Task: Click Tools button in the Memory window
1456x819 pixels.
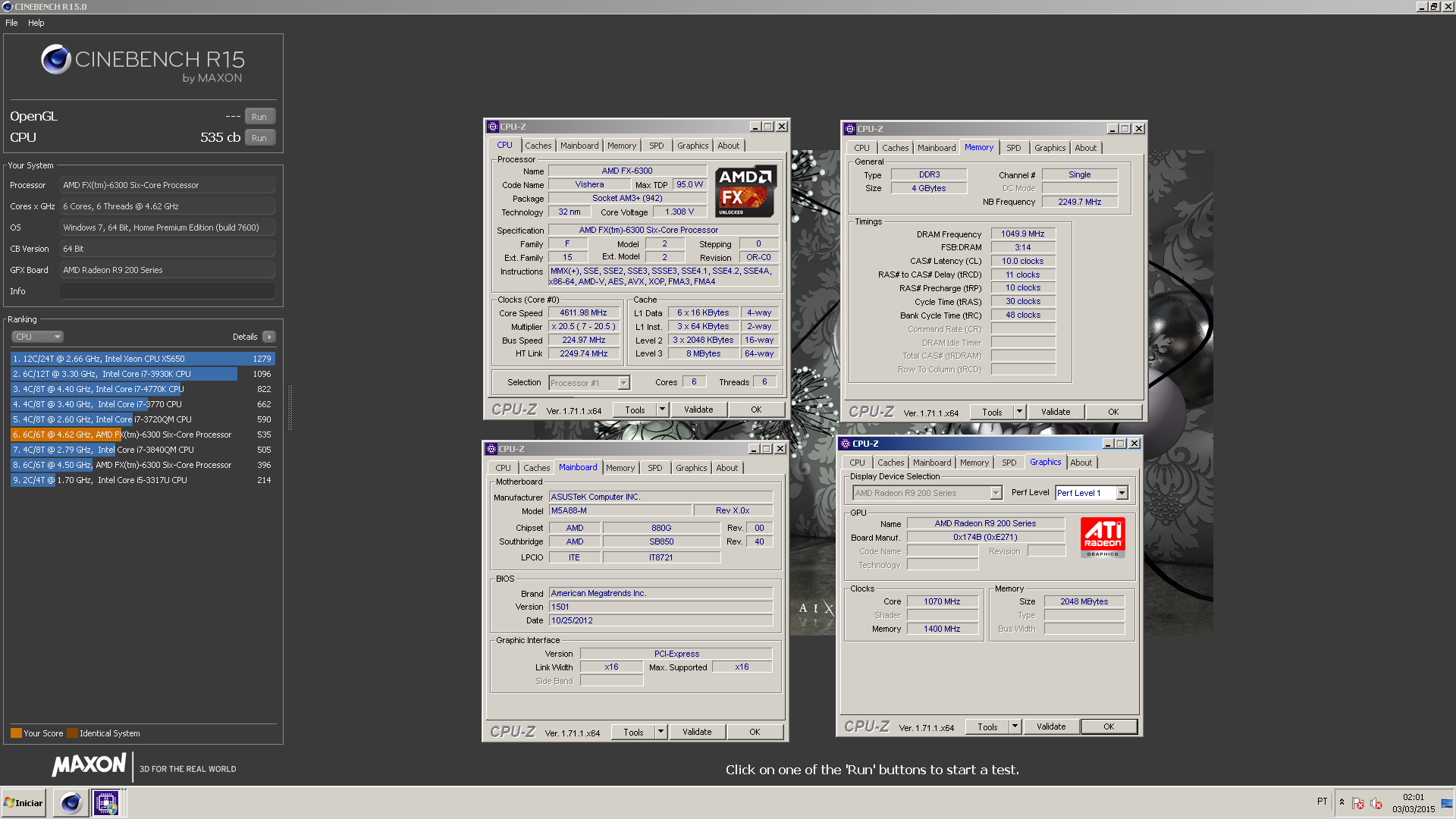Action: (x=992, y=412)
